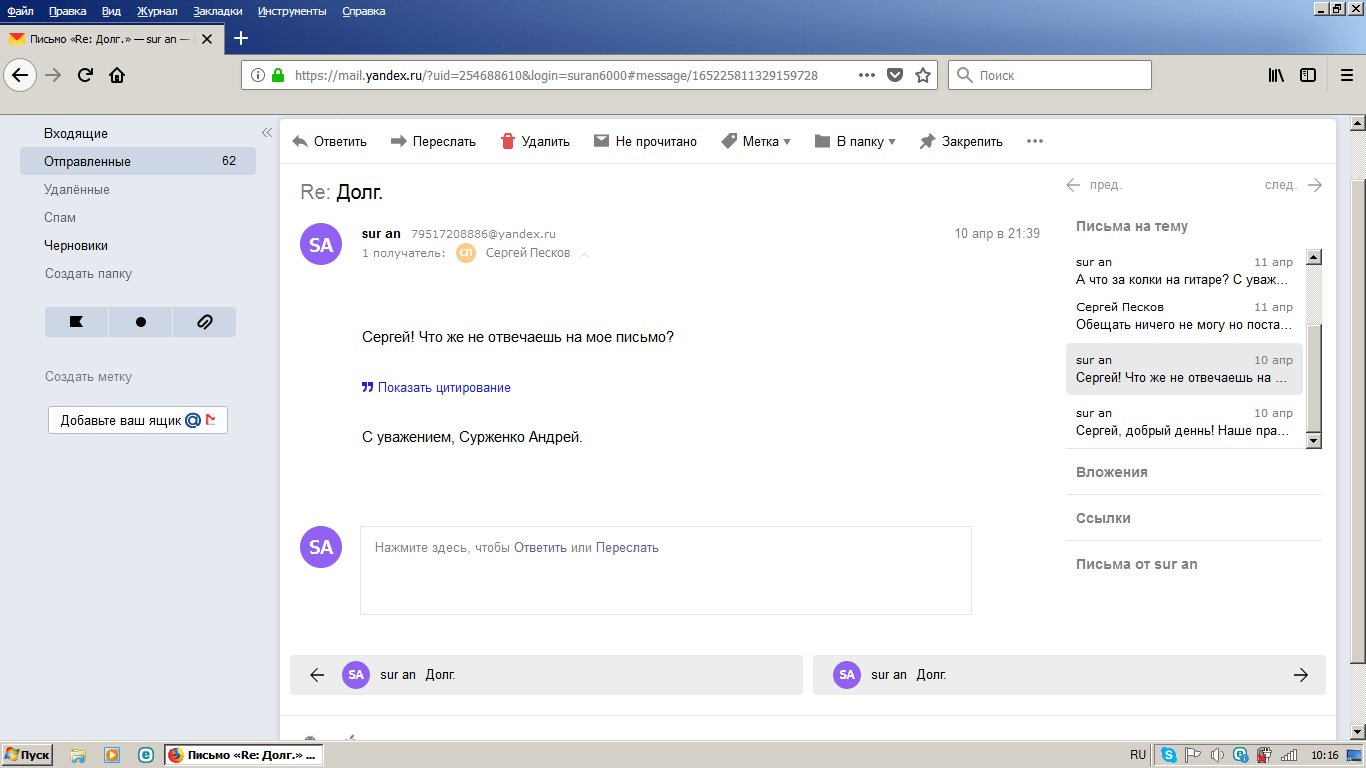Open the Метка label dropdown
This screenshot has height=768, width=1366.
(755, 142)
